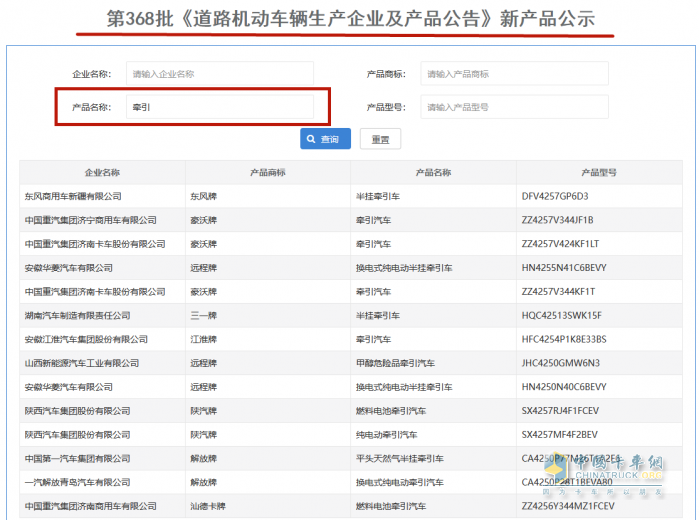The image size is (699, 520).
Task: Click the page title 第368批 公告 新产品公示
Action: click(351, 19)
